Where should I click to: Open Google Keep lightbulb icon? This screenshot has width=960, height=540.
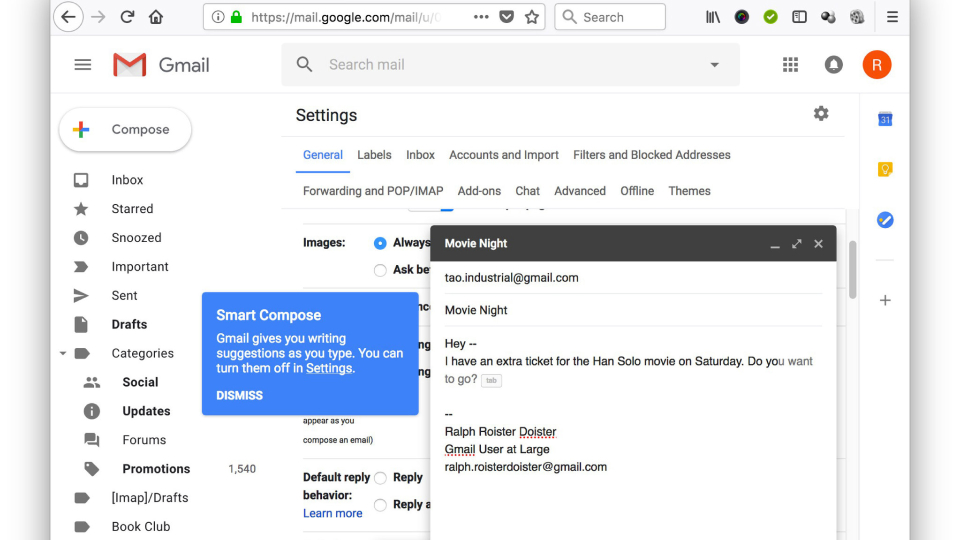point(885,169)
